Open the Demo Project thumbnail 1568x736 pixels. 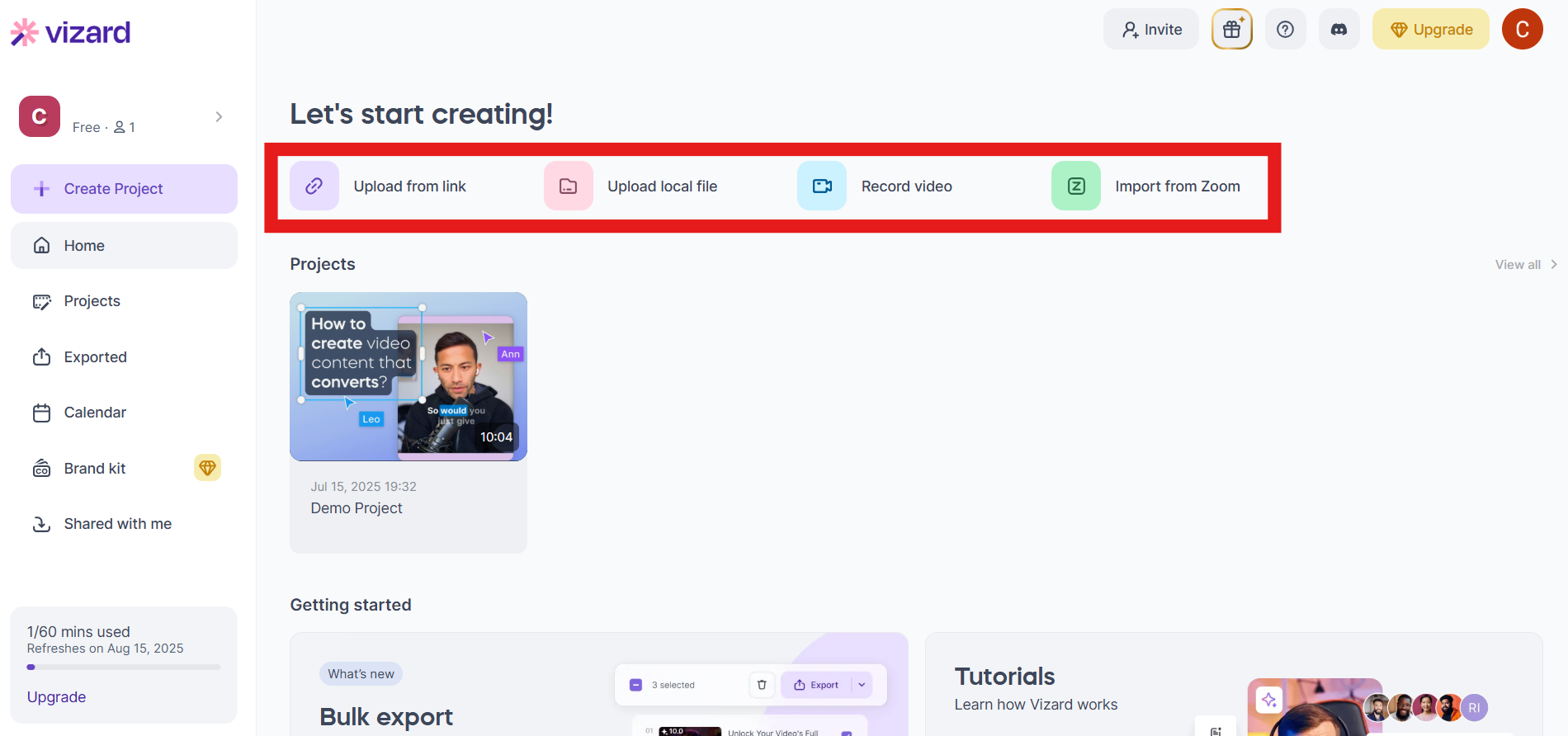click(409, 376)
